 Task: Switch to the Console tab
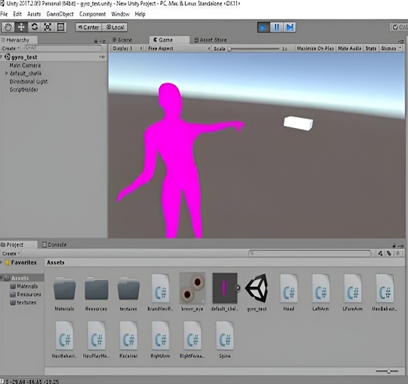click(x=54, y=245)
